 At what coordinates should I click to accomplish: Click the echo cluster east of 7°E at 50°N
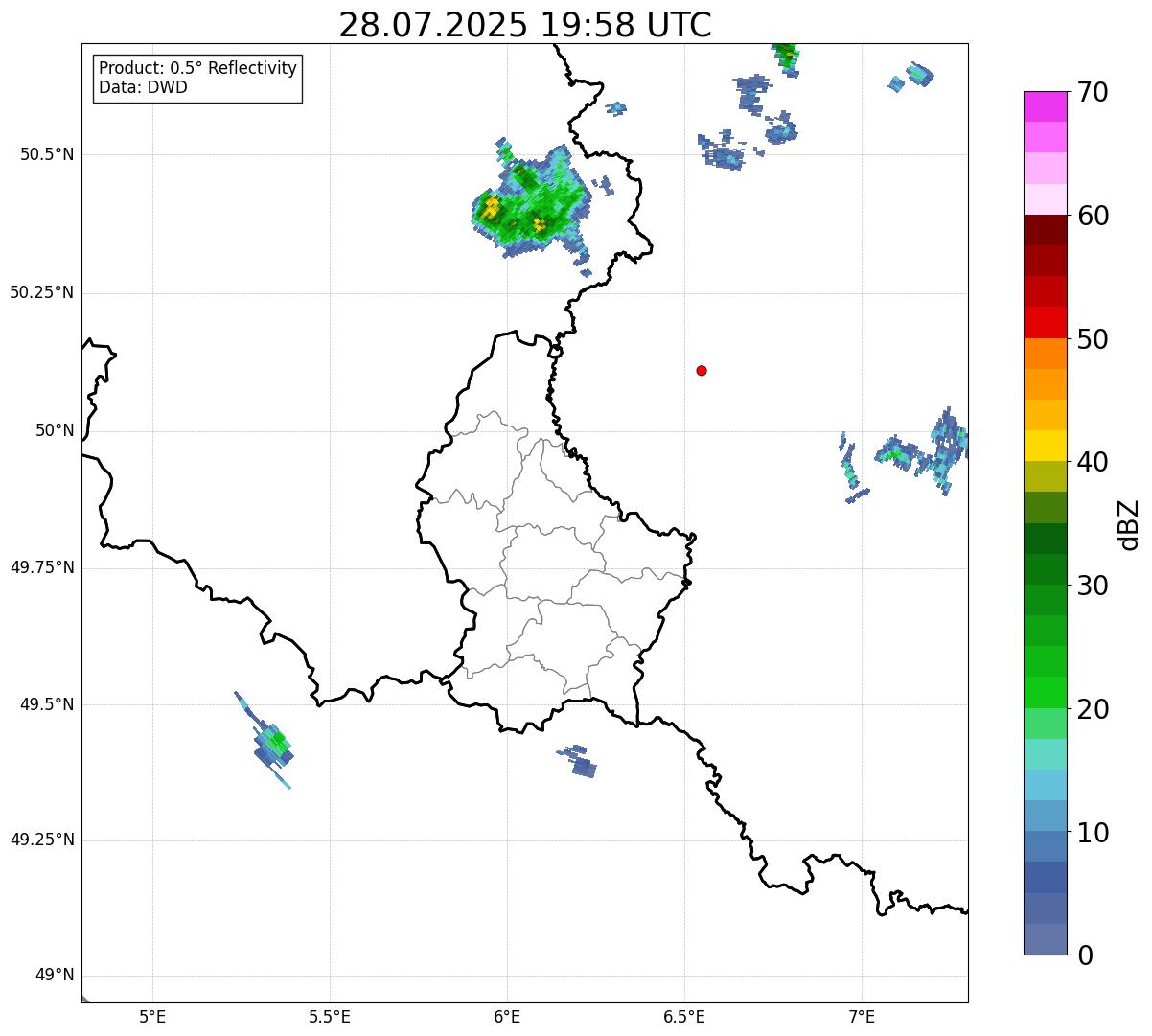click(922, 452)
